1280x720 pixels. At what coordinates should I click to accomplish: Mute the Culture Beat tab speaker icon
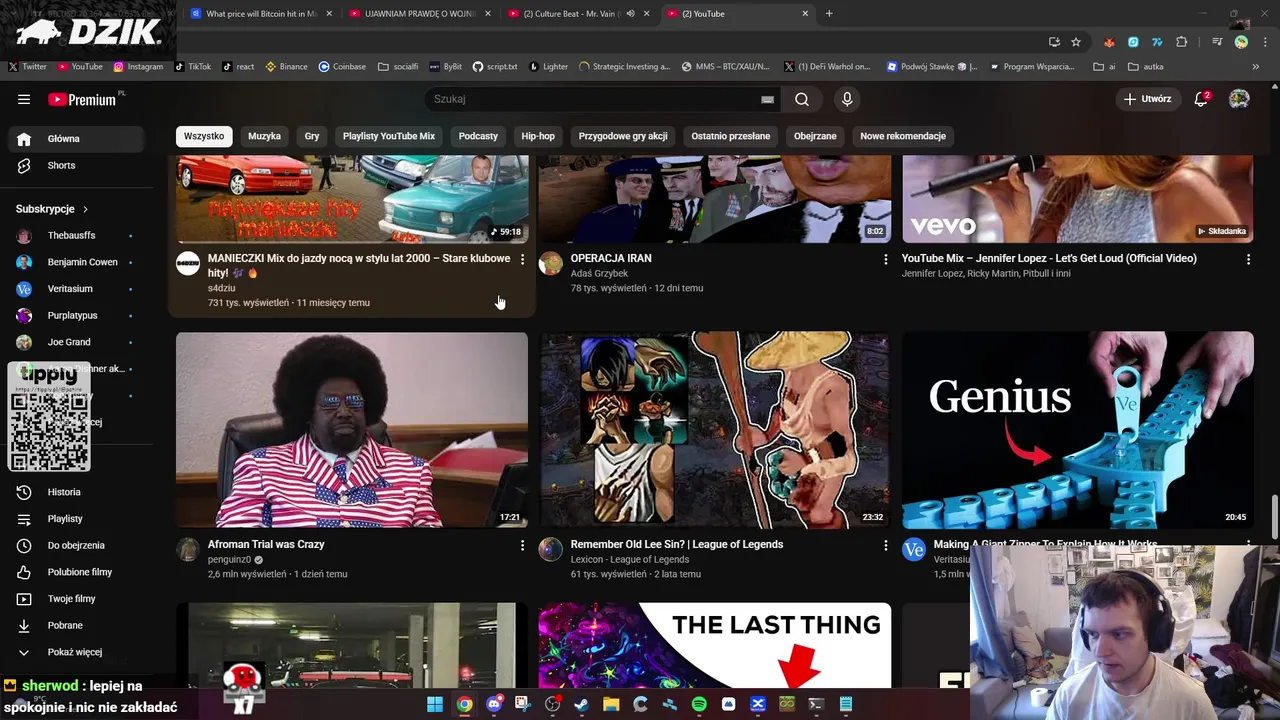(x=630, y=14)
